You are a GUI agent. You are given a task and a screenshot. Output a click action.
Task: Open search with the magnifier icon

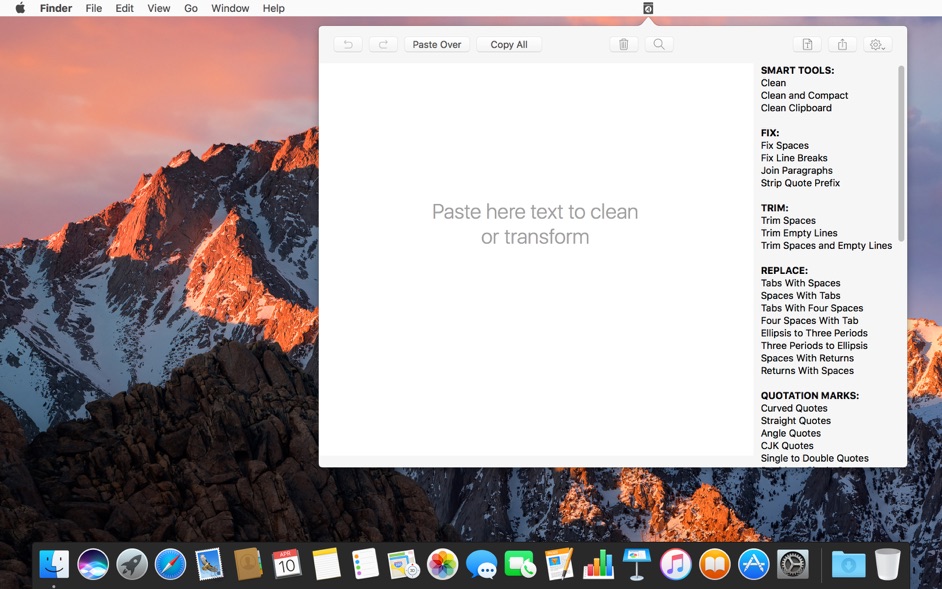(x=659, y=44)
